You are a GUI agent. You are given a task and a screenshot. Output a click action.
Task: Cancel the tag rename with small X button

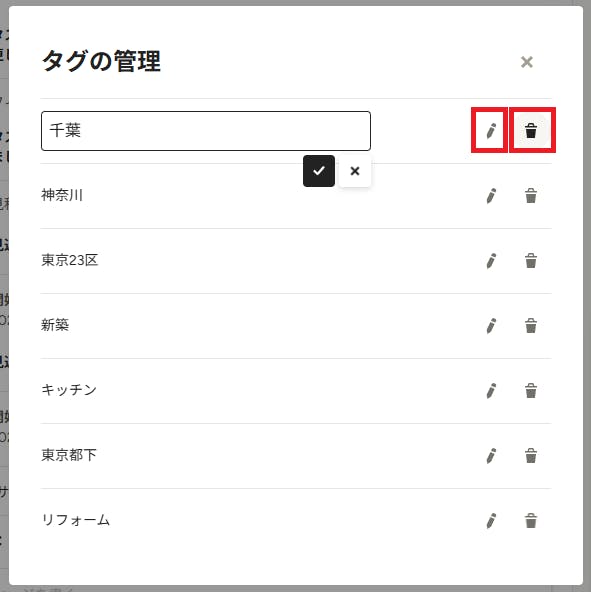click(355, 171)
